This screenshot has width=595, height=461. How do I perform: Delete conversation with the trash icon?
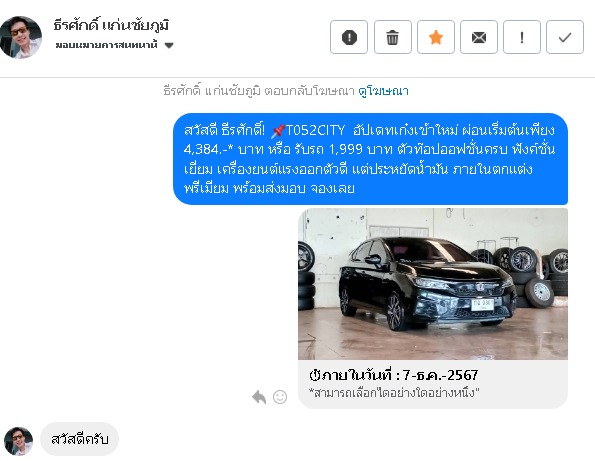pyautogui.click(x=392, y=37)
